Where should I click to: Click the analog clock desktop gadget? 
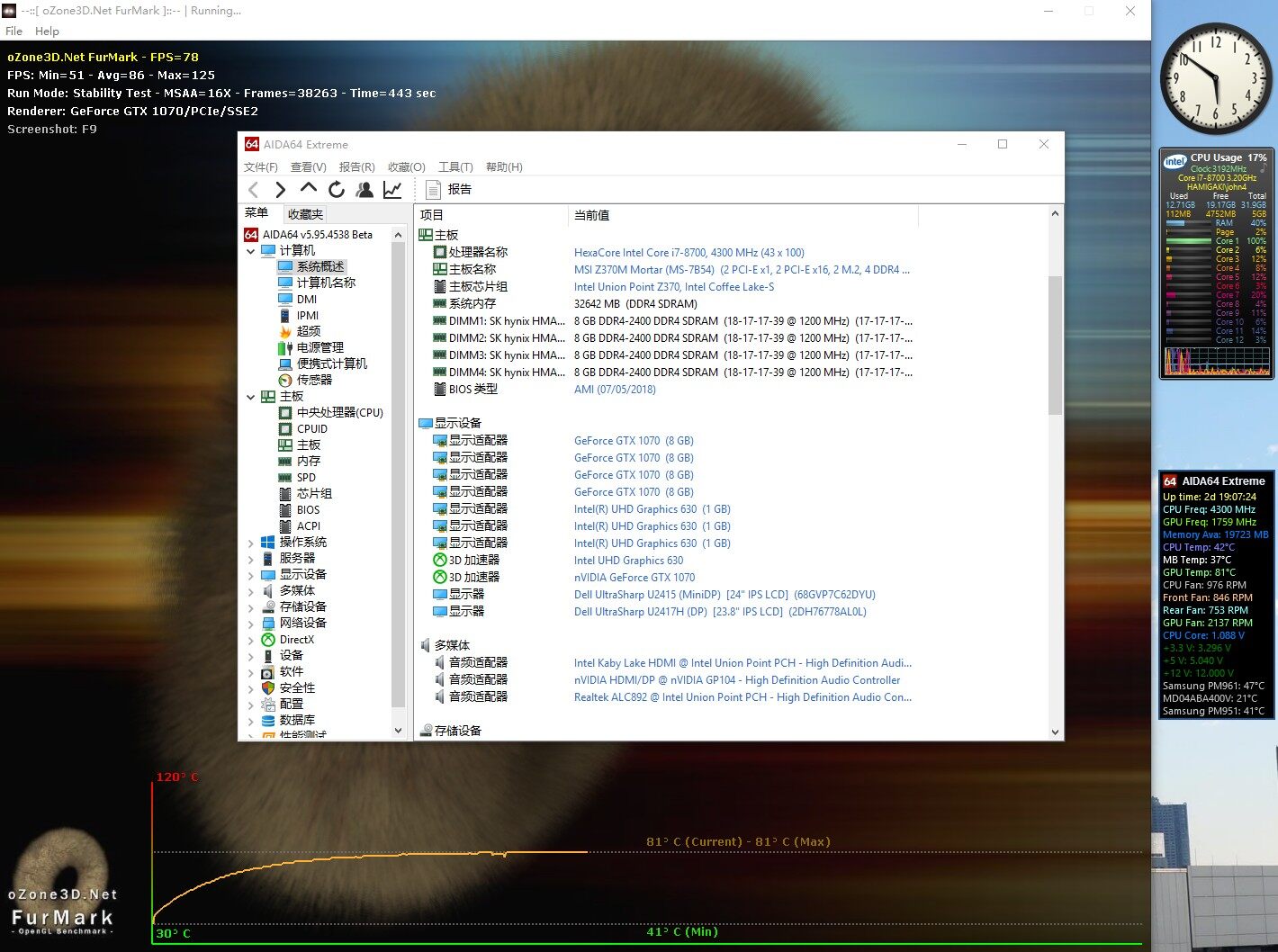(x=1216, y=78)
